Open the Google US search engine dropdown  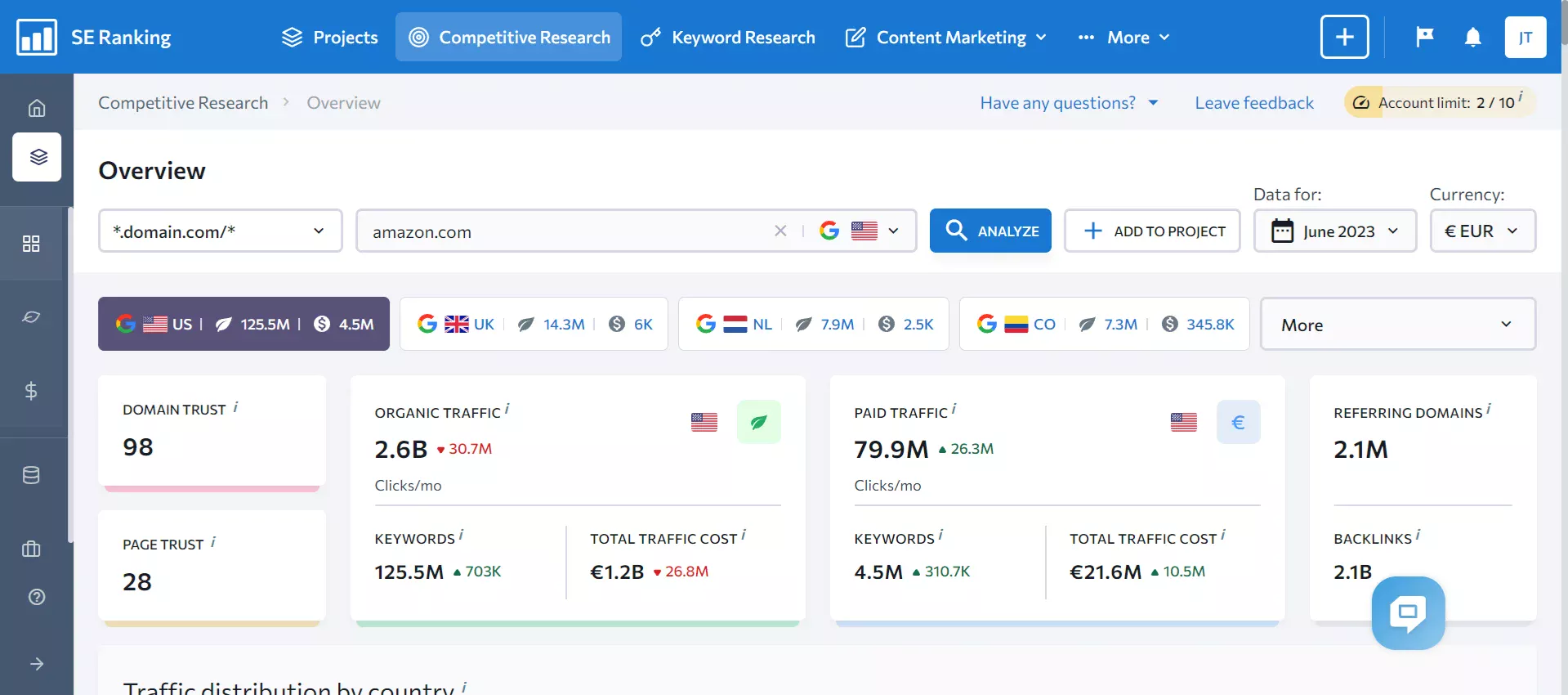859,231
